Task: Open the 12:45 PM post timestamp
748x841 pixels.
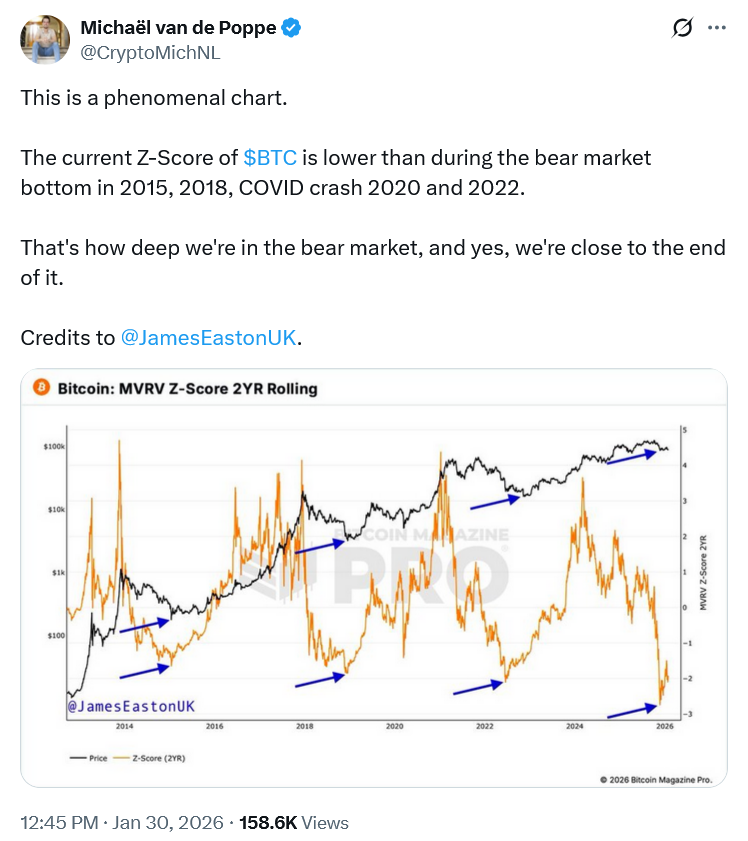Action: pos(59,823)
